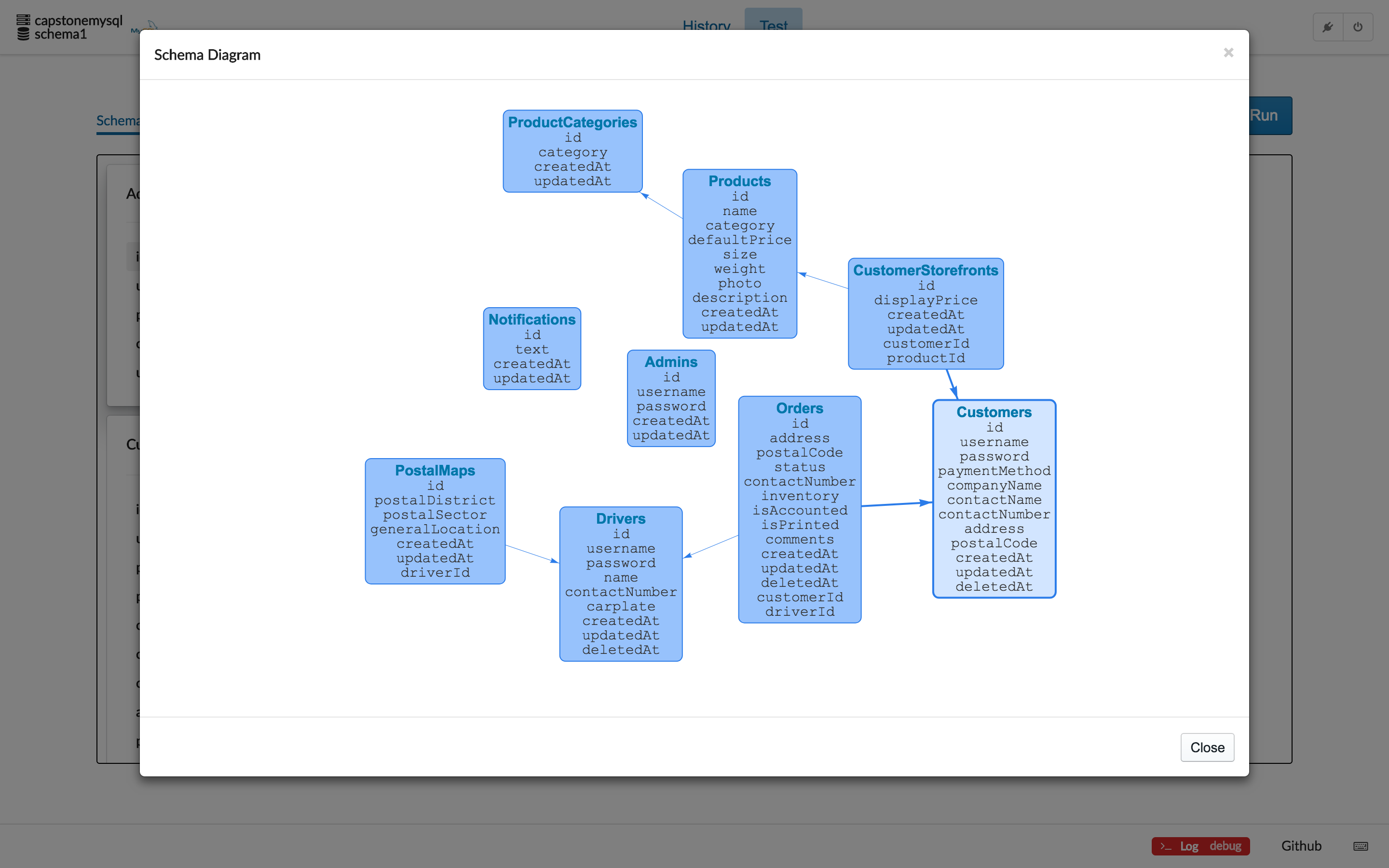Select the Drivers table node
Screen dimensions: 1389x868
[620, 584]
